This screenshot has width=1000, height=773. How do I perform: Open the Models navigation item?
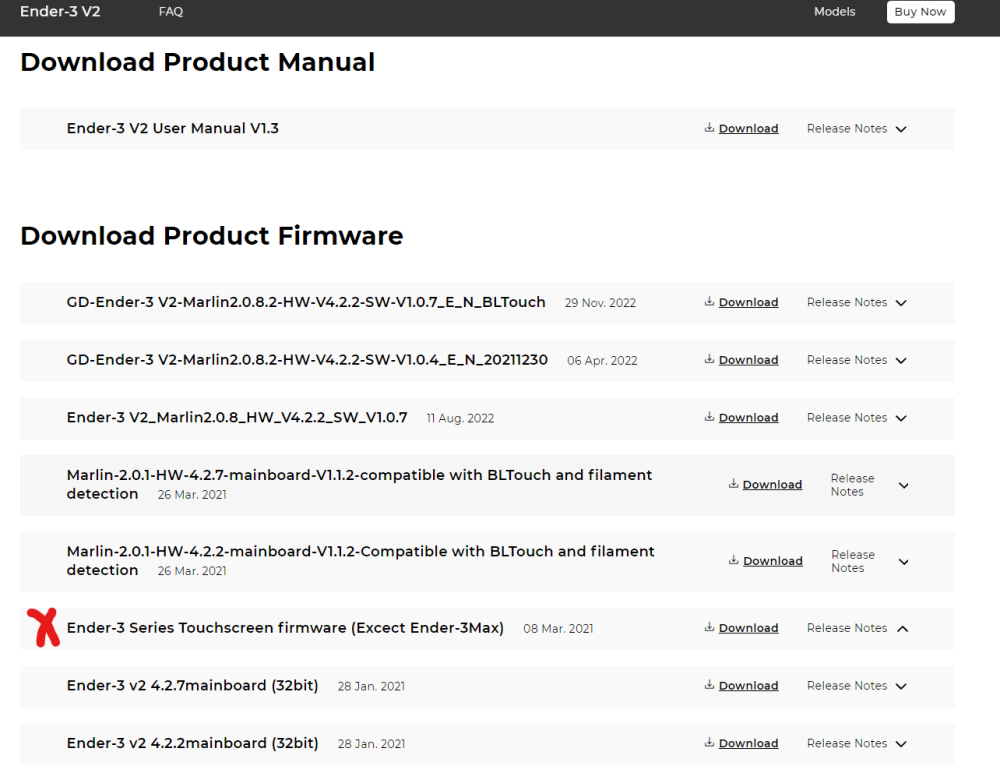point(834,12)
